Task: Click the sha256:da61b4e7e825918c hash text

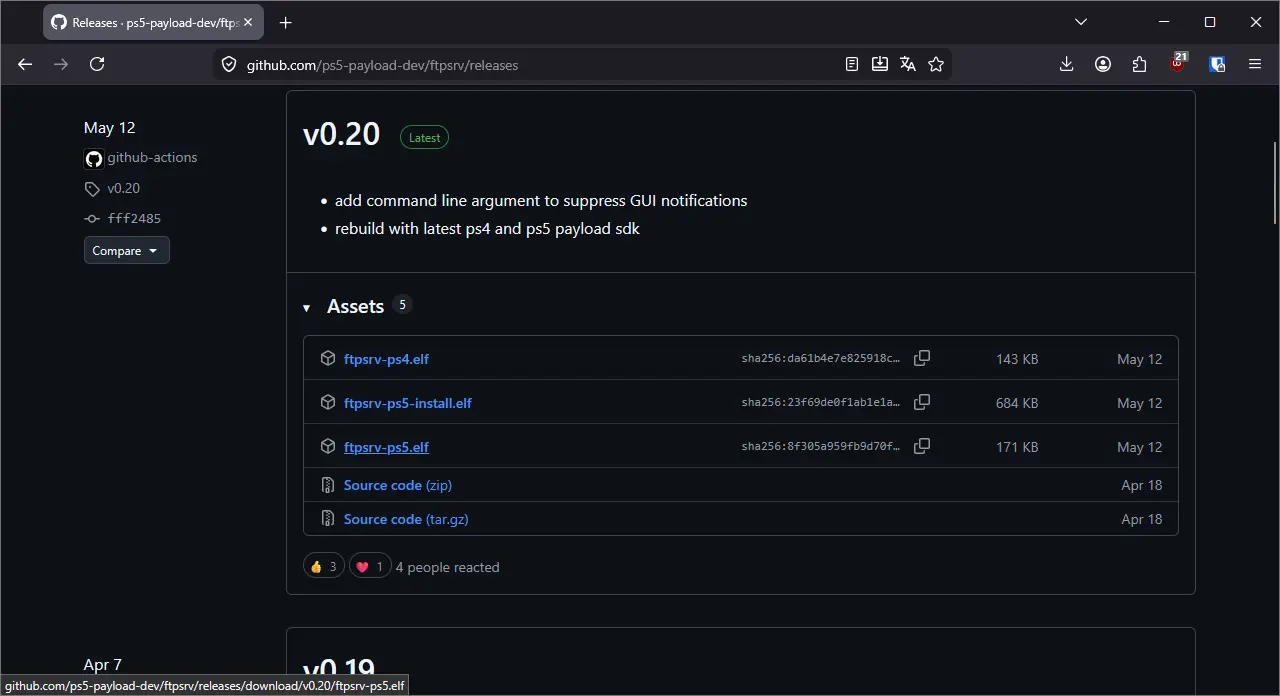Action: point(821,358)
